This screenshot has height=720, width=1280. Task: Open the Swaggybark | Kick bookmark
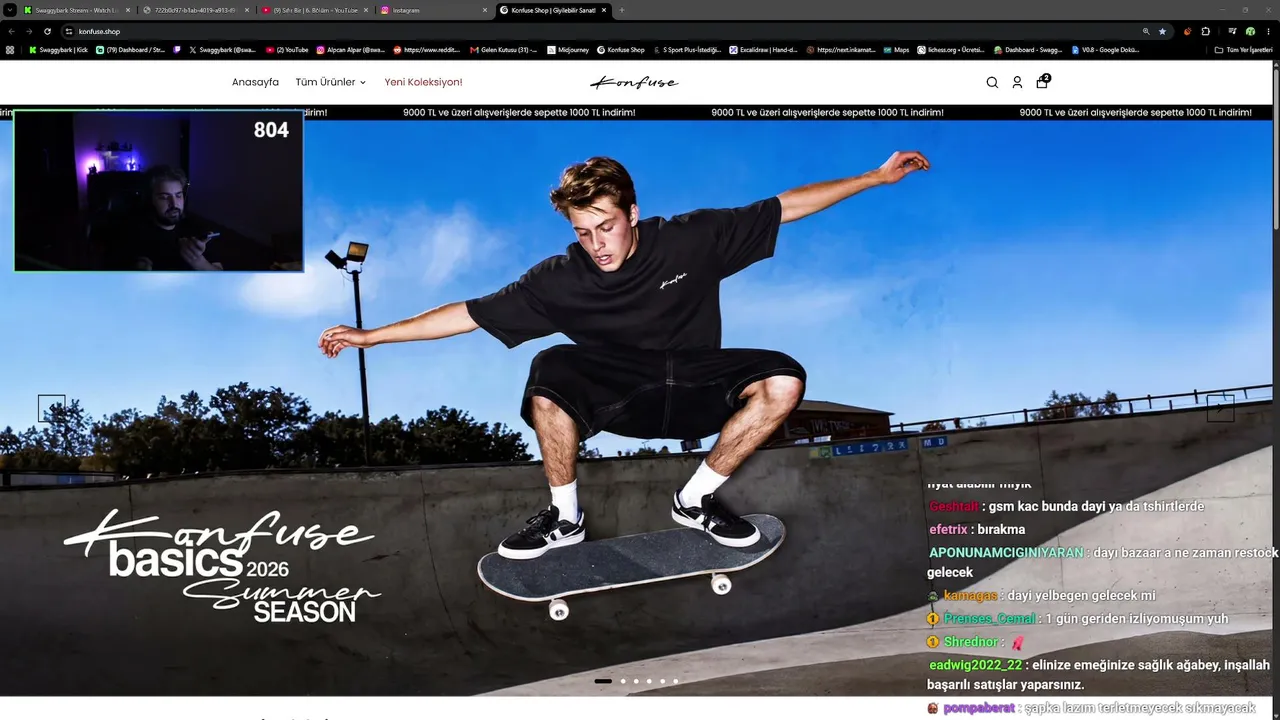tap(58, 49)
